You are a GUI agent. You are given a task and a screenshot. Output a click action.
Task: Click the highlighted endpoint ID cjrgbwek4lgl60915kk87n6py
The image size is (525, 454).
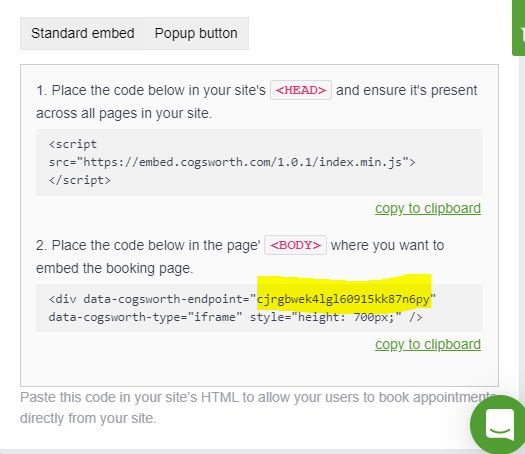(343, 299)
